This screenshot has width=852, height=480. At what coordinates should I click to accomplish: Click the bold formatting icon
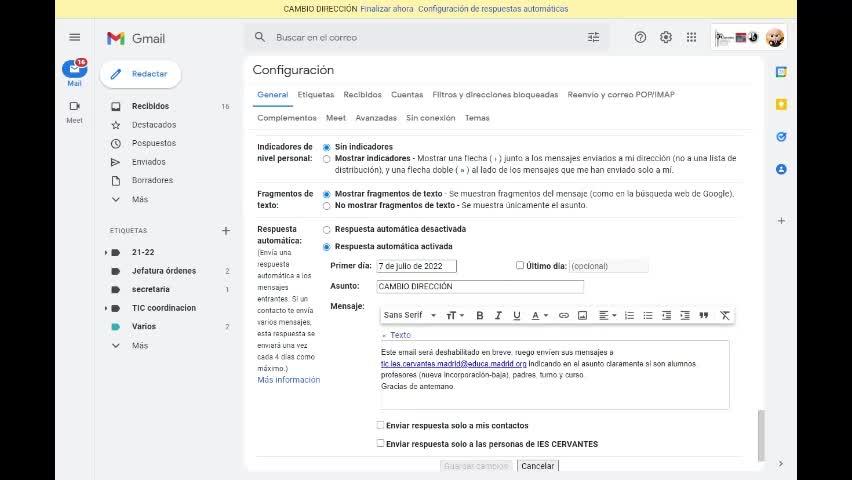479,315
